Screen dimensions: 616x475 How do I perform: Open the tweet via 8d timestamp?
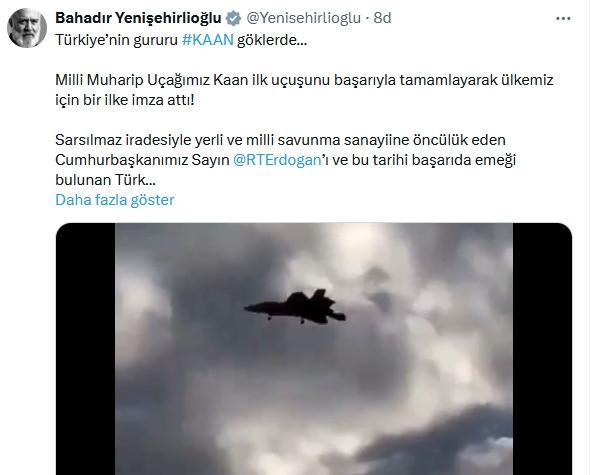(382, 18)
